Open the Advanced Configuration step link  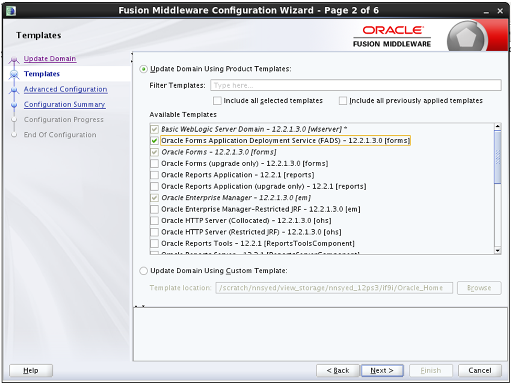pyautogui.click(x=65, y=89)
